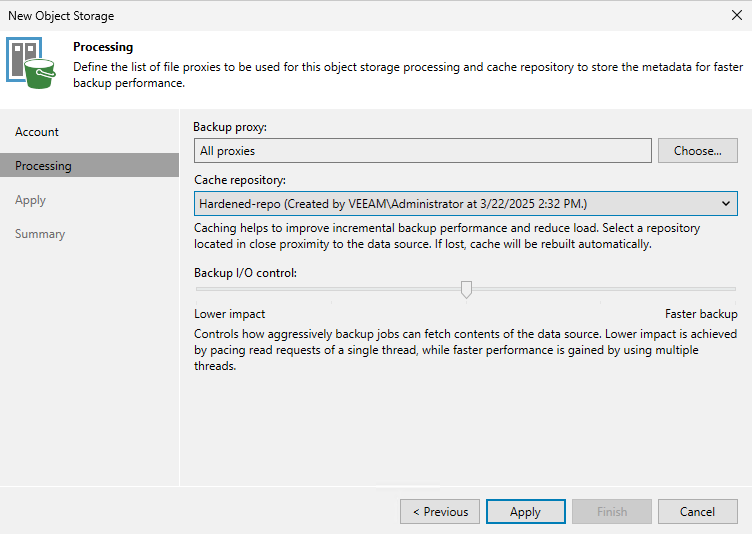
Task: Select the Processing step in sidebar
Action: [x=89, y=166]
